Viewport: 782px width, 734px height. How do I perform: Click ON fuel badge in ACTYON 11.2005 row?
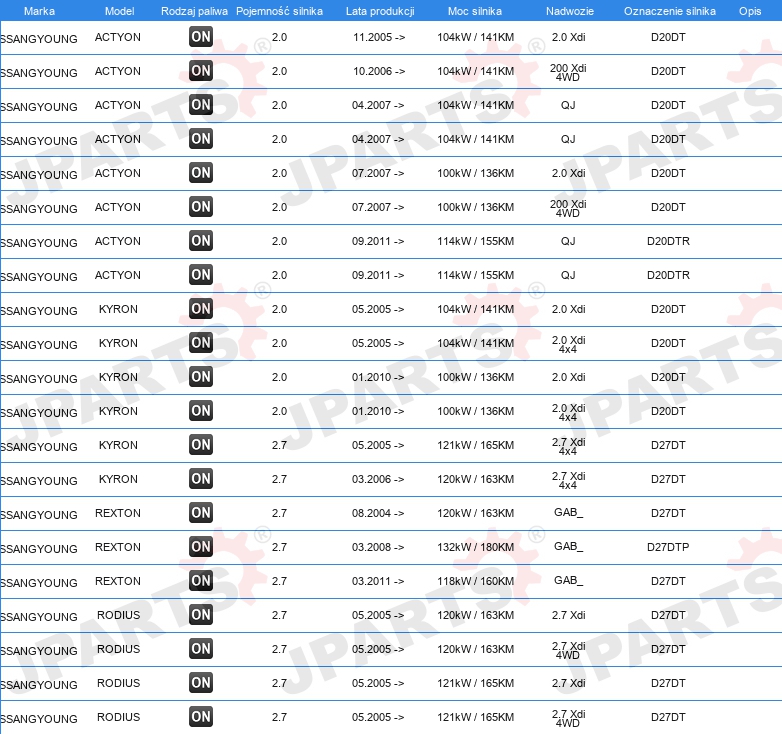201,37
